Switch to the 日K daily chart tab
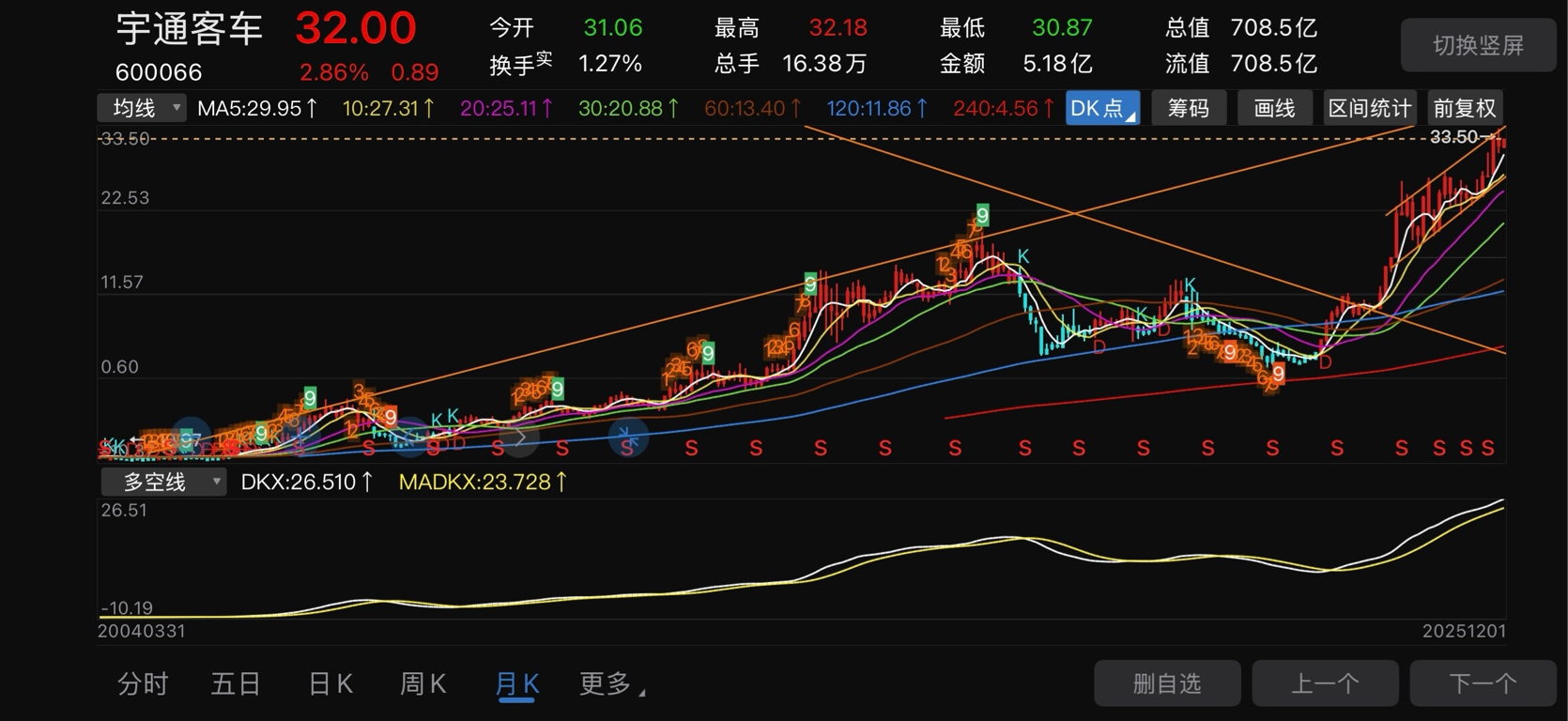The height and width of the screenshot is (721, 1568). click(x=331, y=683)
